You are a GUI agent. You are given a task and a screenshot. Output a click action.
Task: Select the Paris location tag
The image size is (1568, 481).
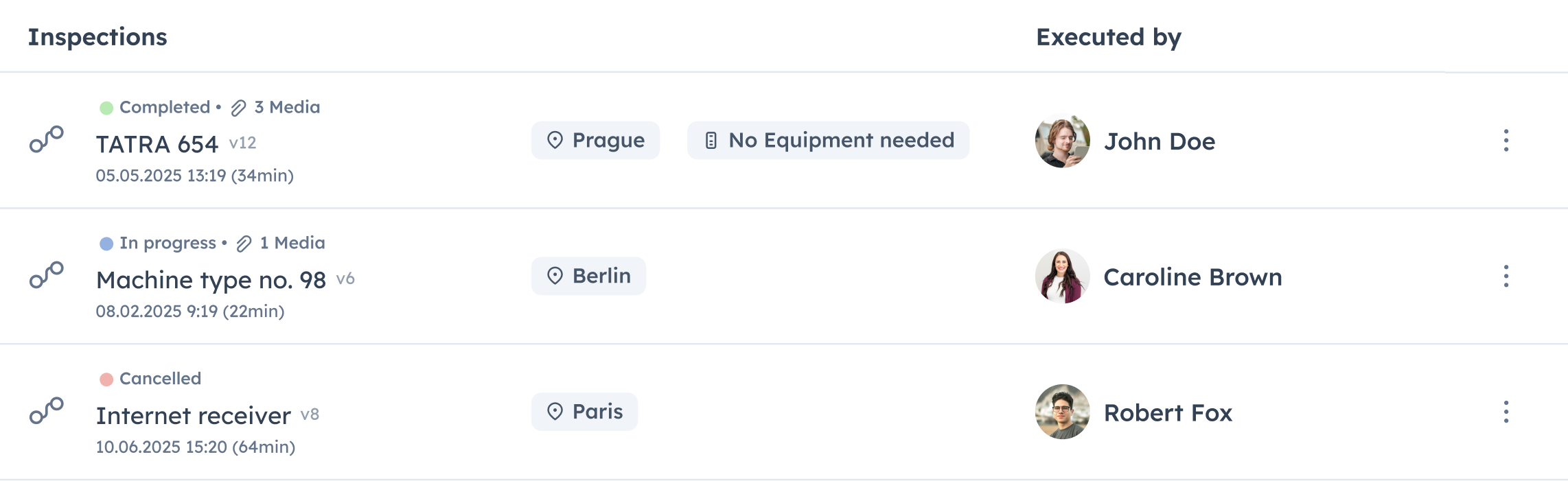[x=584, y=412]
